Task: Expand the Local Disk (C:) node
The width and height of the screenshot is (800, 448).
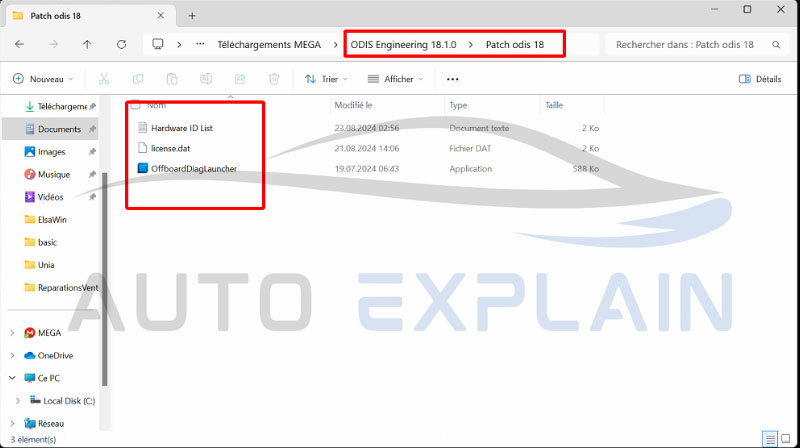Action: (x=18, y=401)
